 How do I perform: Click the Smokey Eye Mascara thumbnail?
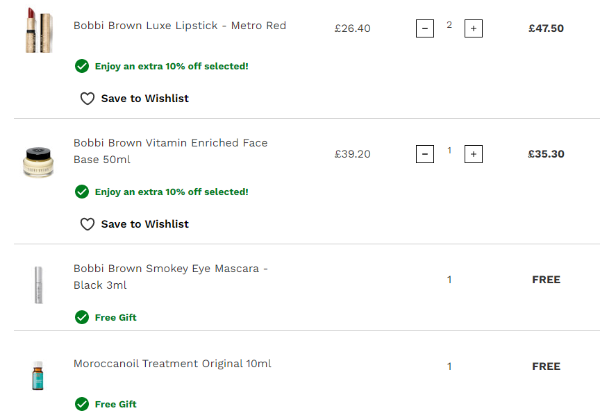pyautogui.click(x=36, y=285)
